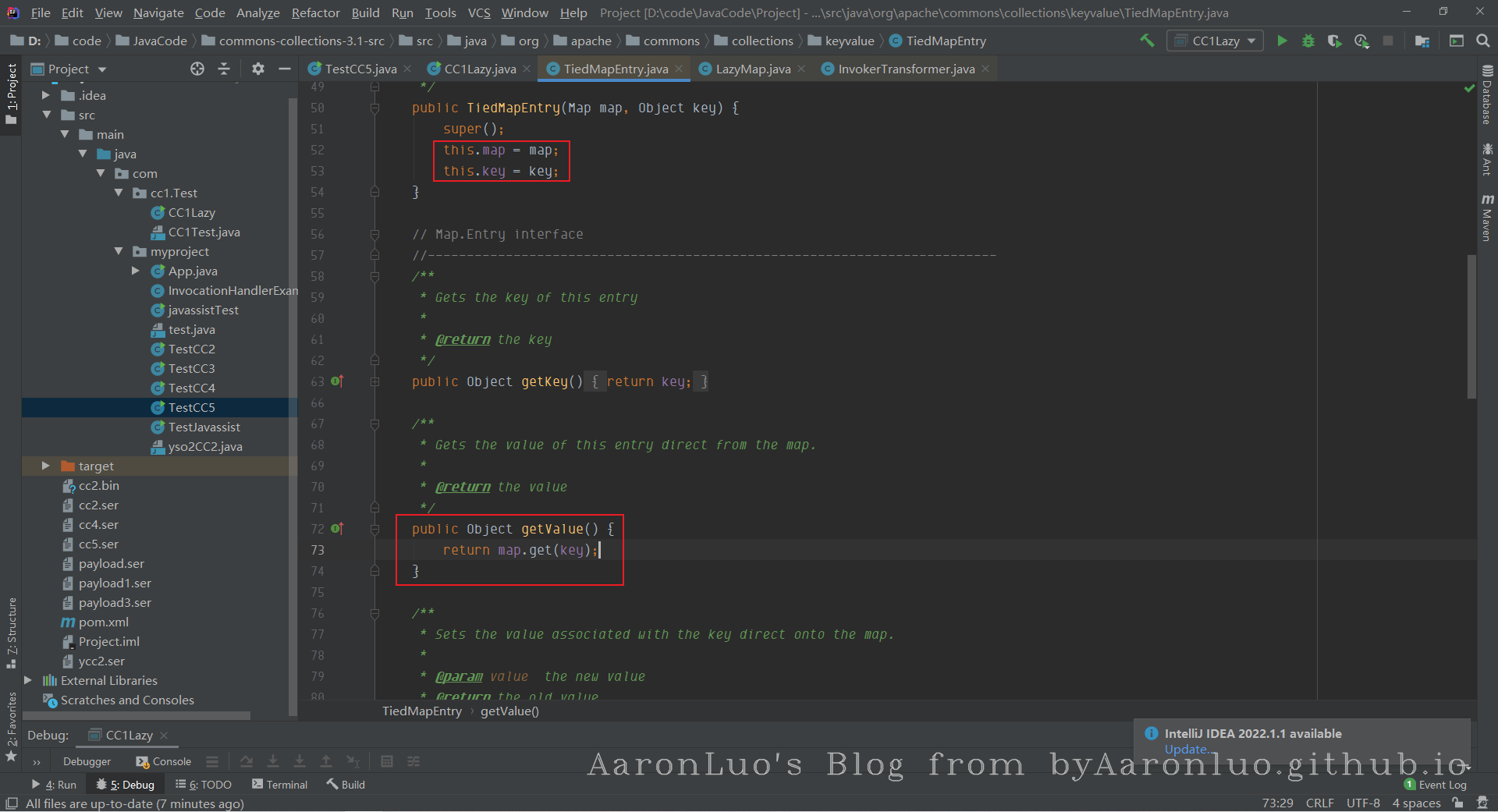This screenshot has width=1498, height=812.
Task: Collapse all in the Project panel
Action: point(224,69)
